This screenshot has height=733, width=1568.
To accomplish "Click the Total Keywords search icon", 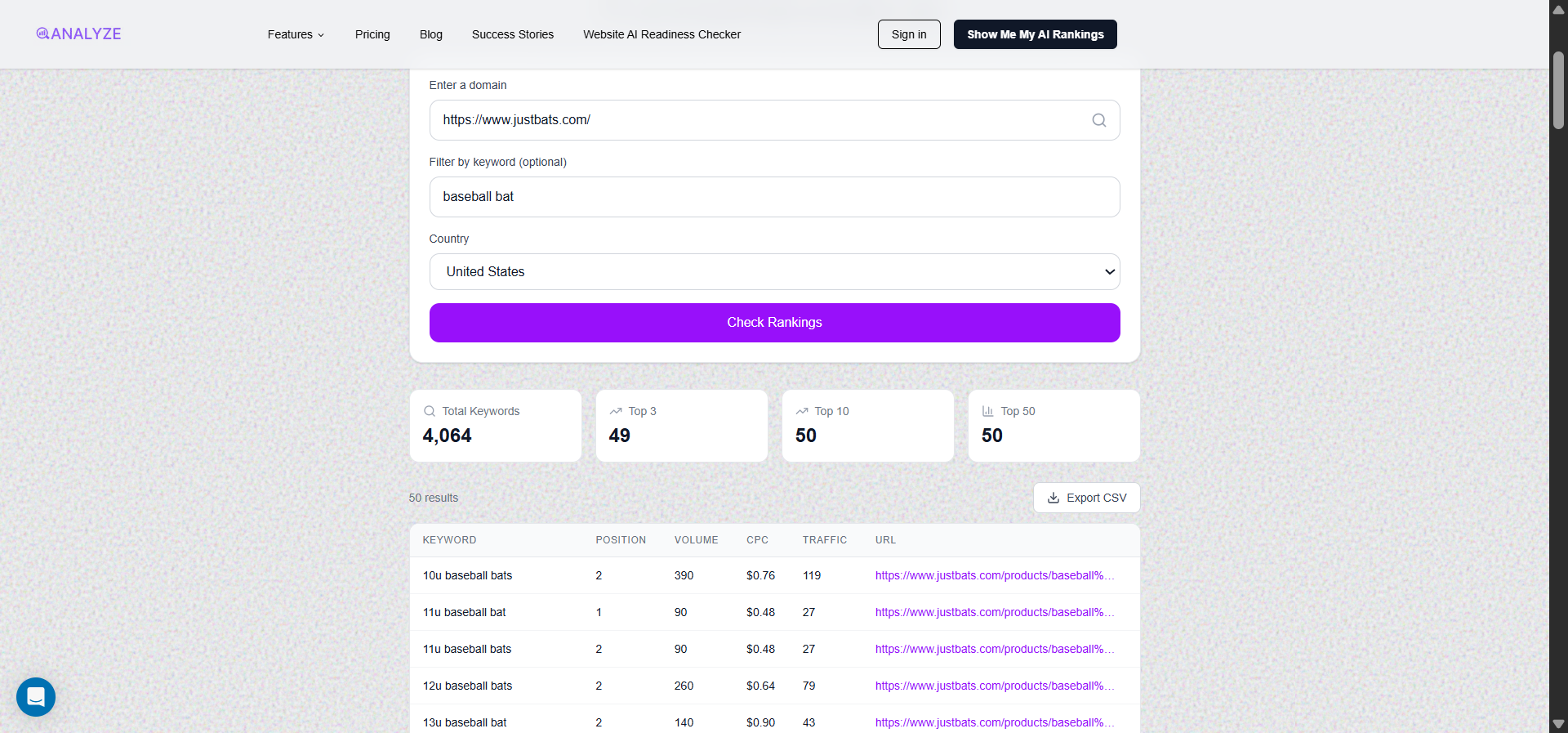I will coord(430,411).
